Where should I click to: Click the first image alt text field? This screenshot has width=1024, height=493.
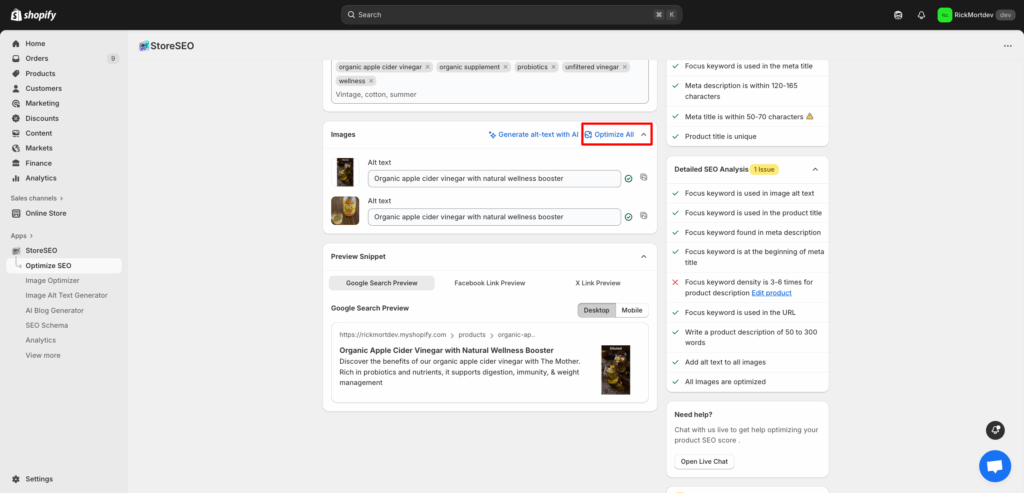click(x=494, y=179)
